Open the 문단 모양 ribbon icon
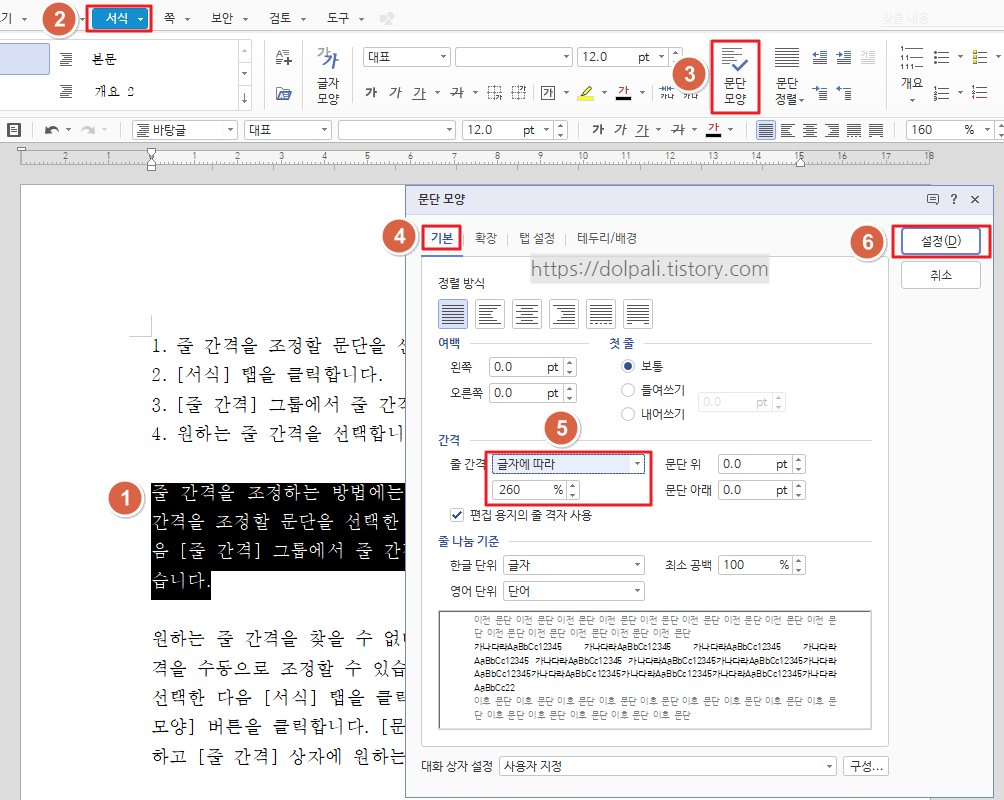1004x800 pixels. [x=734, y=76]
